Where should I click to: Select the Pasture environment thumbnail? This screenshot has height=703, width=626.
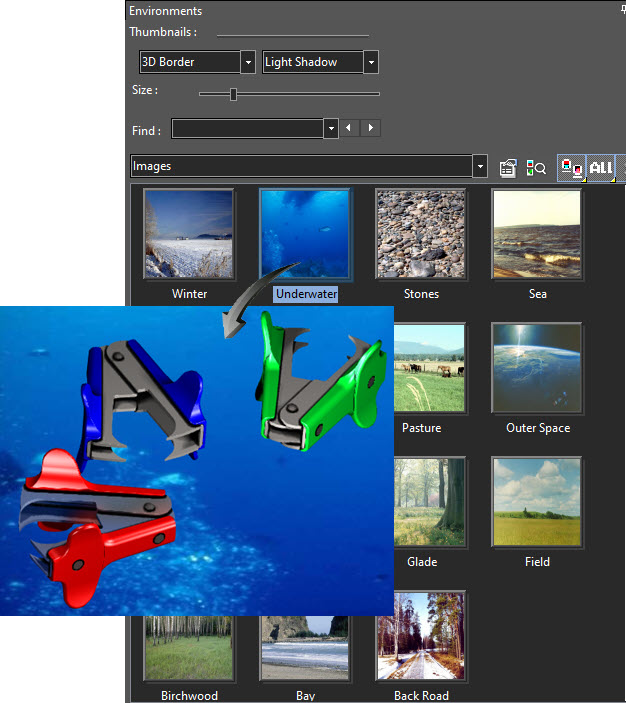tap(430, 368)
